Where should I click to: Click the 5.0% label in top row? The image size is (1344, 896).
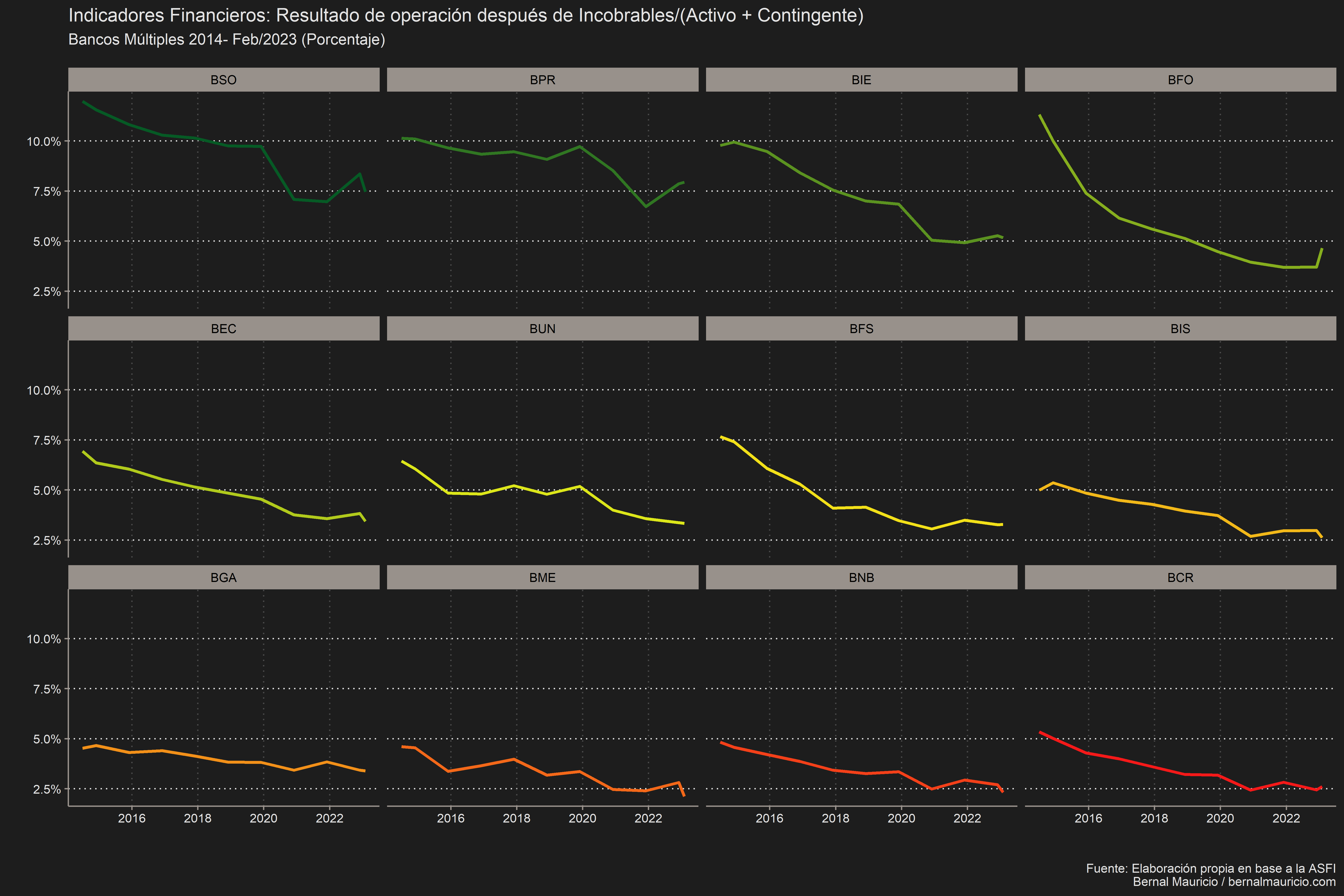tap(47, 242)
